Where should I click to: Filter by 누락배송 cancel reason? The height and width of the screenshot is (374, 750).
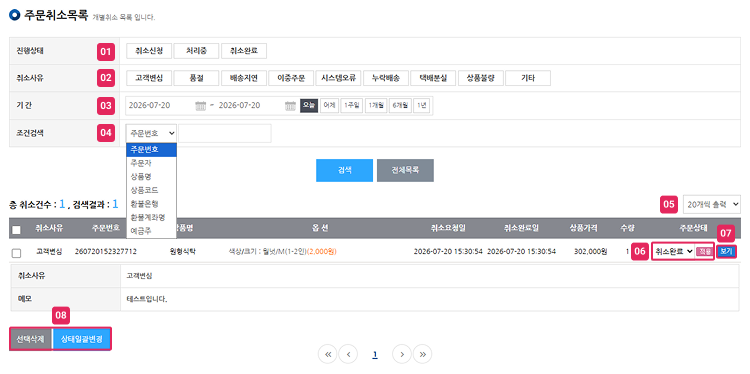point(386,78)
